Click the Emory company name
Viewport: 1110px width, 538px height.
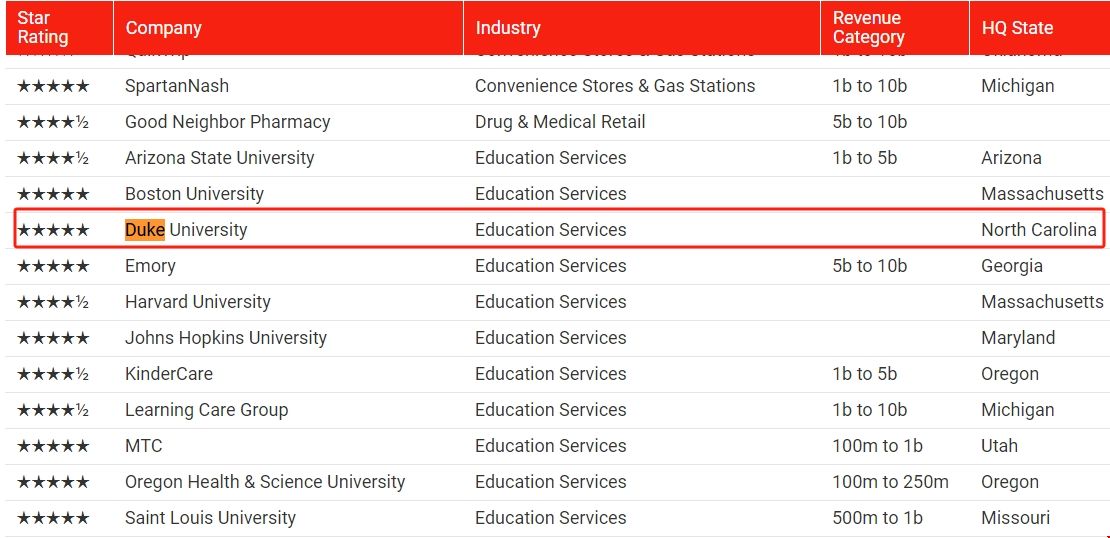[x=150, y=266]
